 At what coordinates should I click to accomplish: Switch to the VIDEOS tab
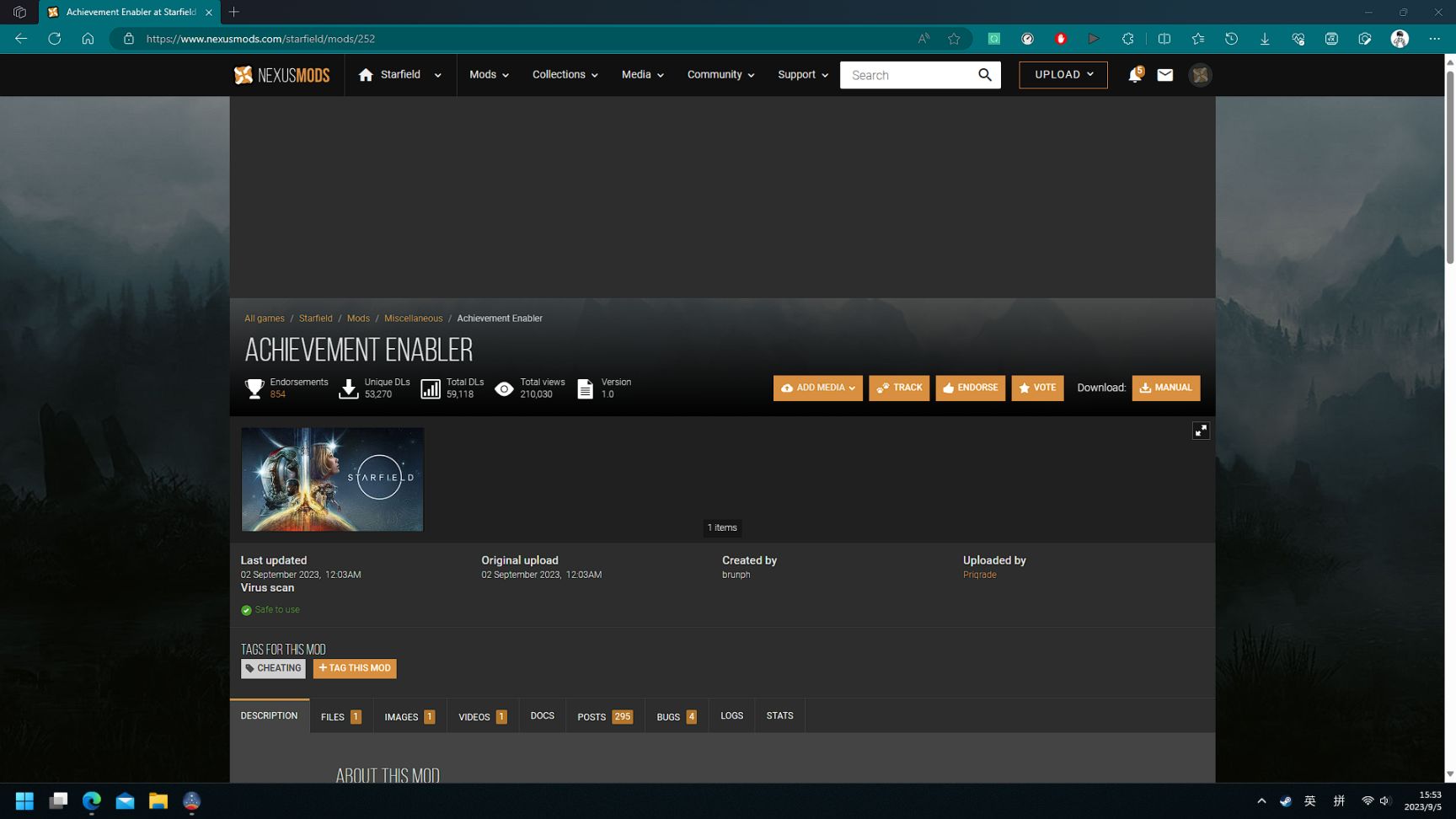point(483,716)
